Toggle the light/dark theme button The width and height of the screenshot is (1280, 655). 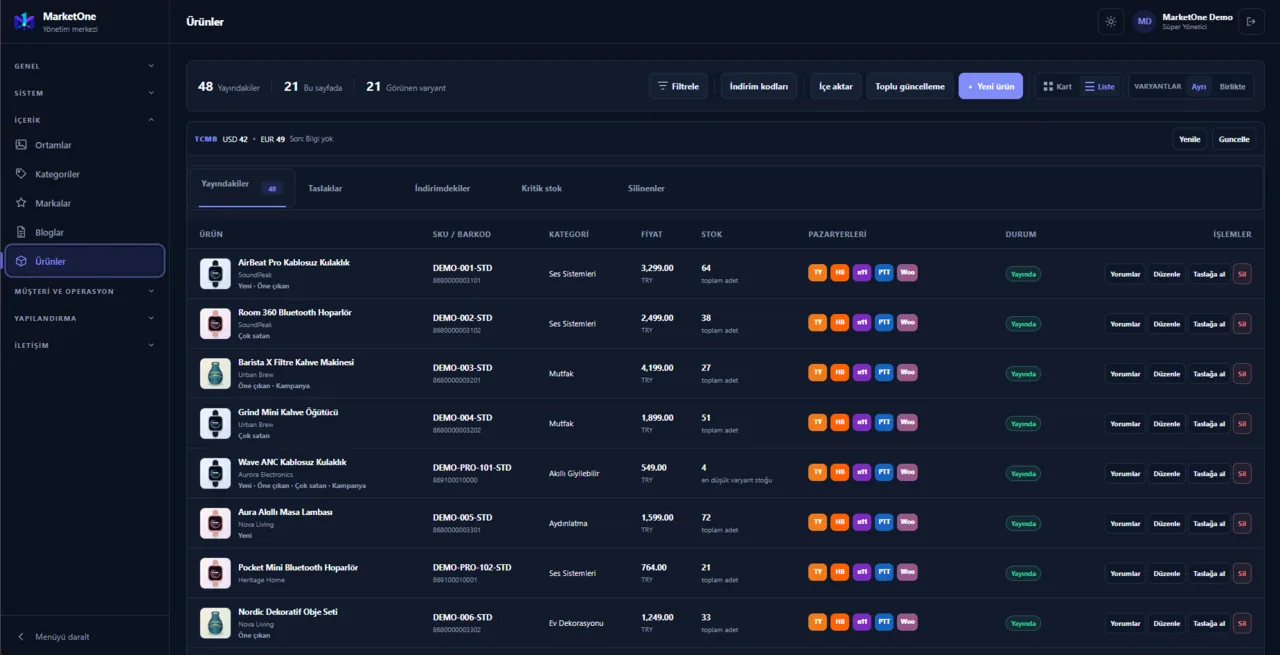pos(1110,21)
